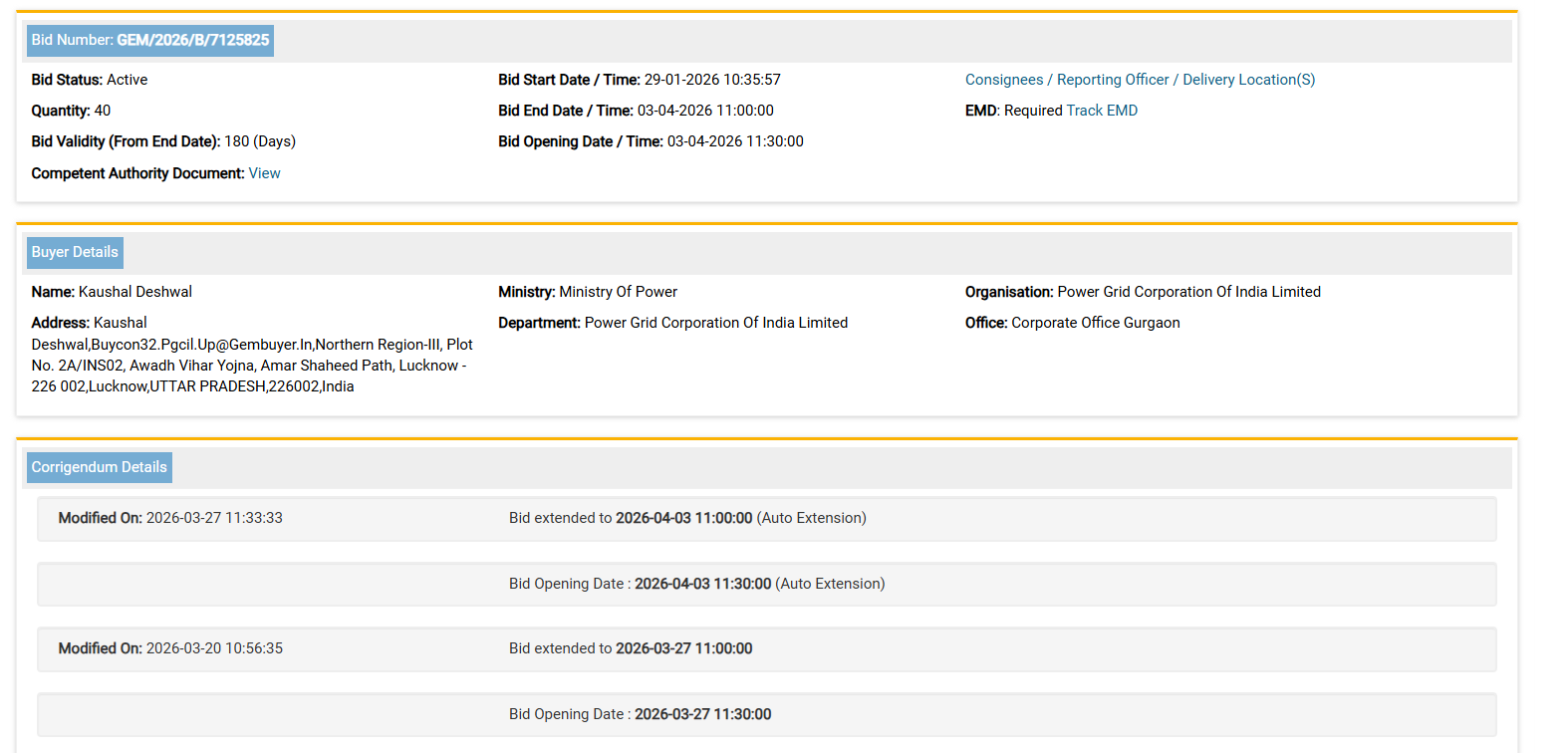The width and height of the screenshot is (1568, 753).
Task: Open the Competent Authority Document View link
Action: (264, 173)
